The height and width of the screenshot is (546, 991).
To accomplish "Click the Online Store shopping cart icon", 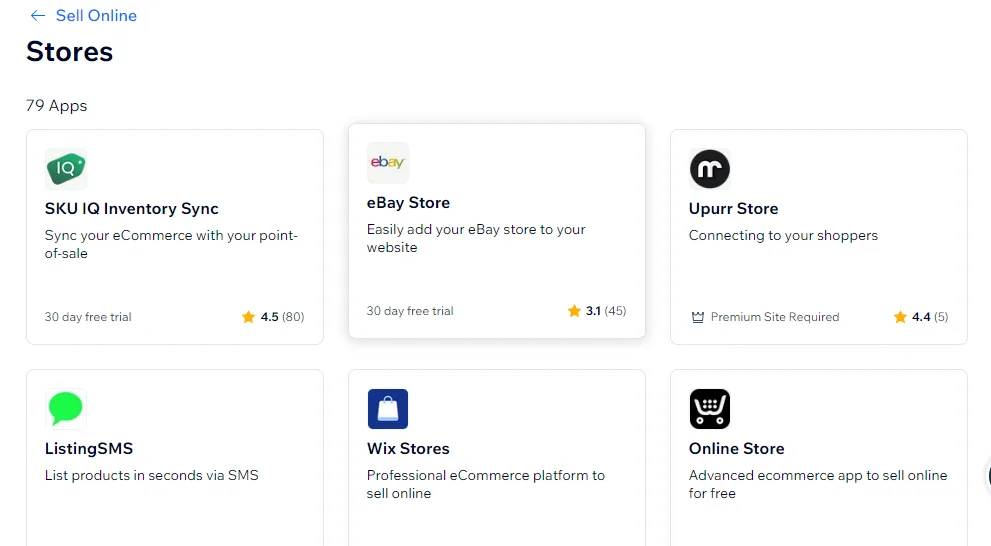I will pyautogui.click(x=710, y=409).
